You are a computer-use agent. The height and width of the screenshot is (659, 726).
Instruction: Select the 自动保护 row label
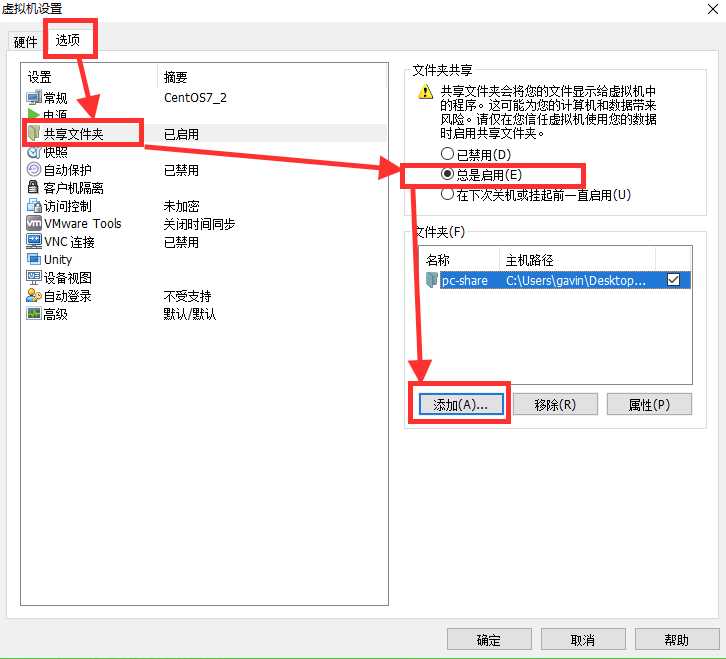[67, 170]
